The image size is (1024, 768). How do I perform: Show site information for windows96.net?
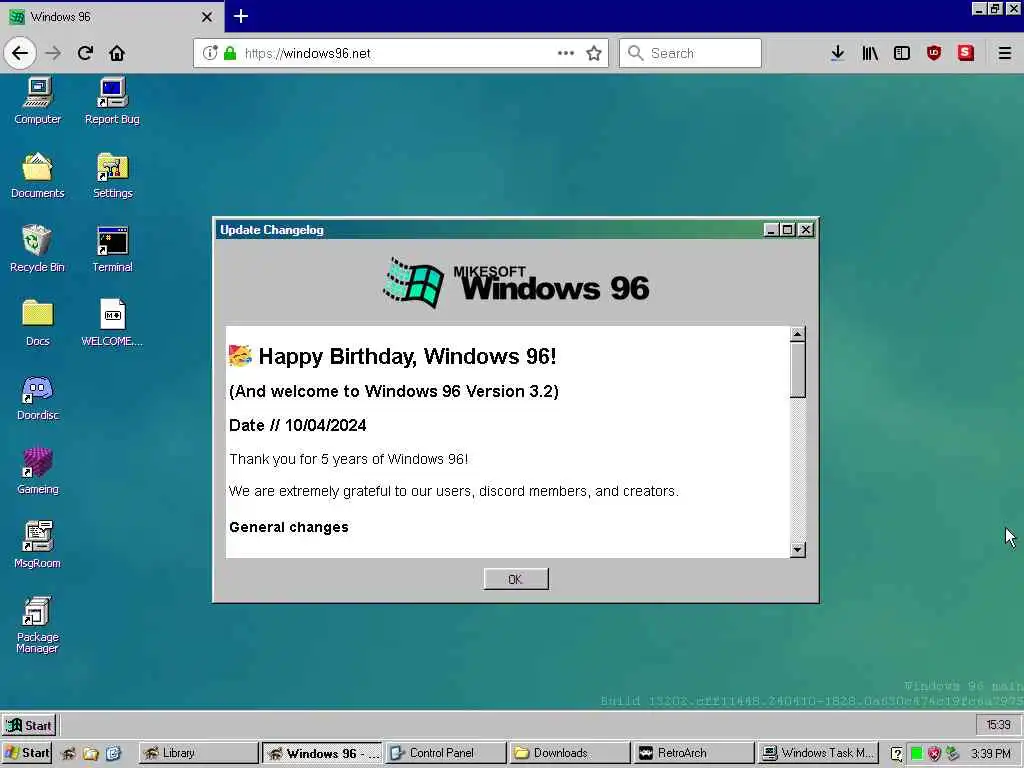coord(210,53)
